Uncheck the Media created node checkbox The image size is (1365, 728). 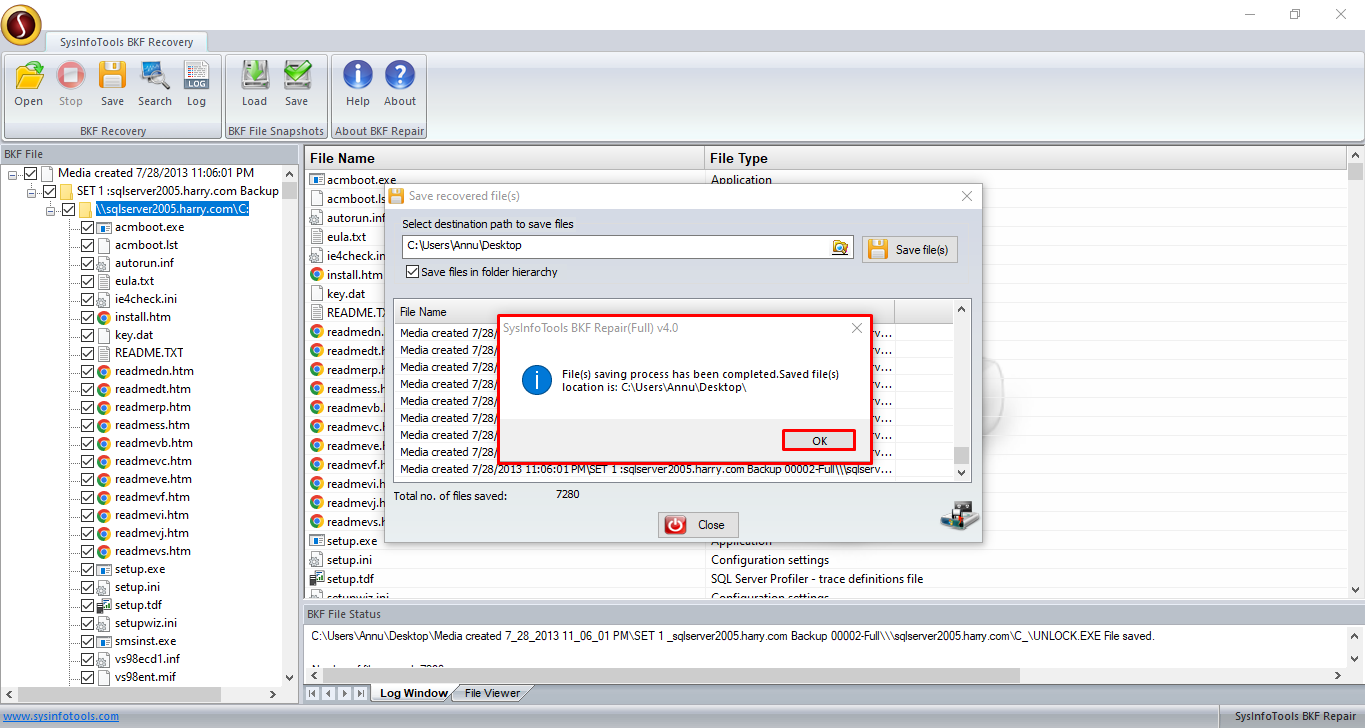(x=30, y=173)
